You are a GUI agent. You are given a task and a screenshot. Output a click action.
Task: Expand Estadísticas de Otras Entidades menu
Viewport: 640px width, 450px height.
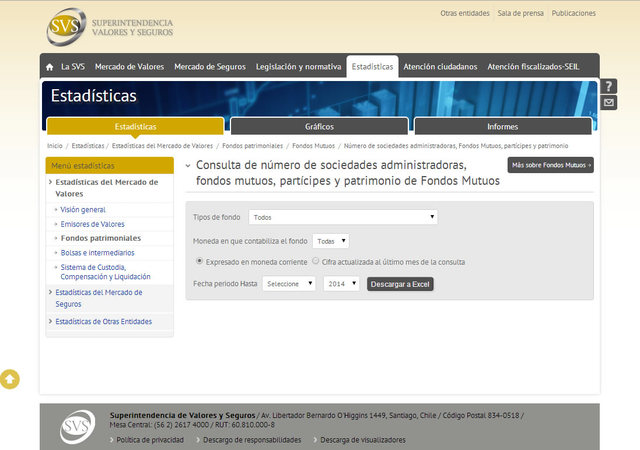point(103,321)
